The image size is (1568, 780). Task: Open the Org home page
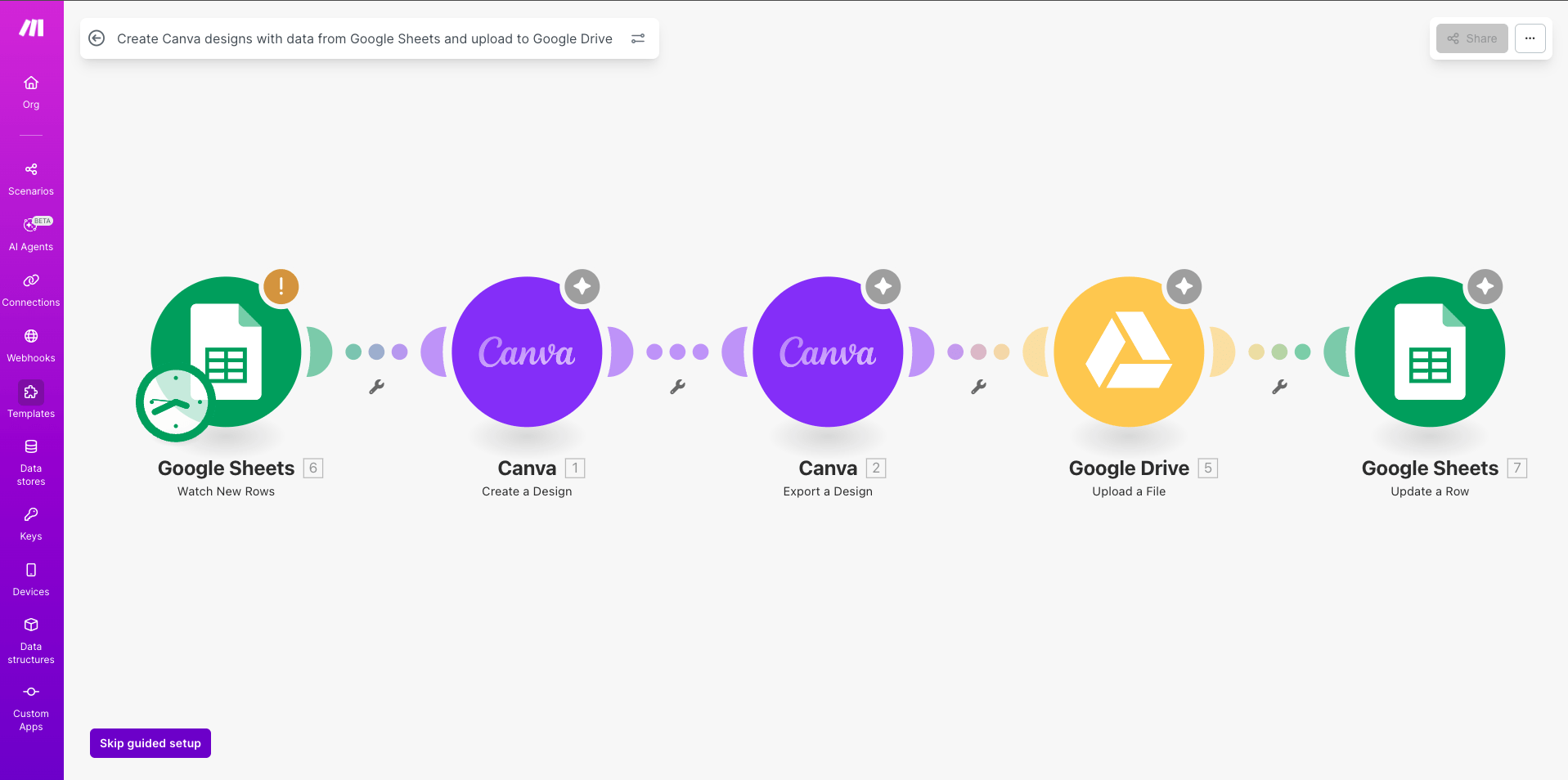pos(31,92)
